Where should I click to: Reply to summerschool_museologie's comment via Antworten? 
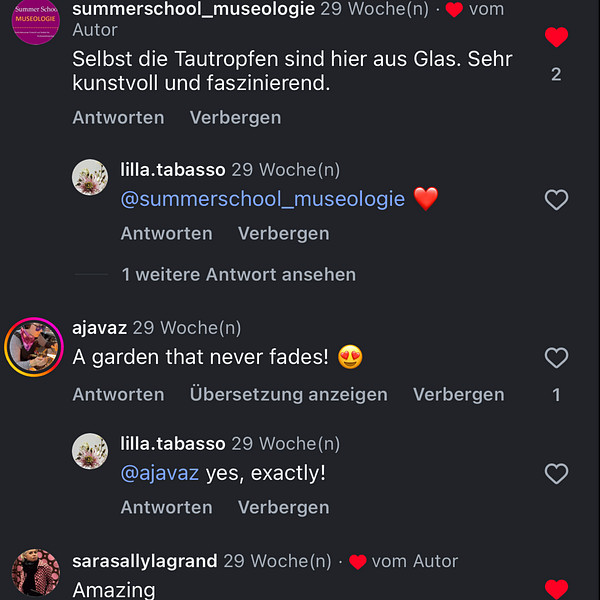pyautogui.click(x=118, y=117)
